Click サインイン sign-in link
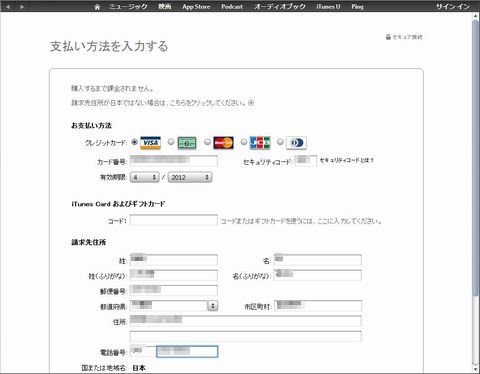This screenshot has height=374, width=480. coord(453,7)
